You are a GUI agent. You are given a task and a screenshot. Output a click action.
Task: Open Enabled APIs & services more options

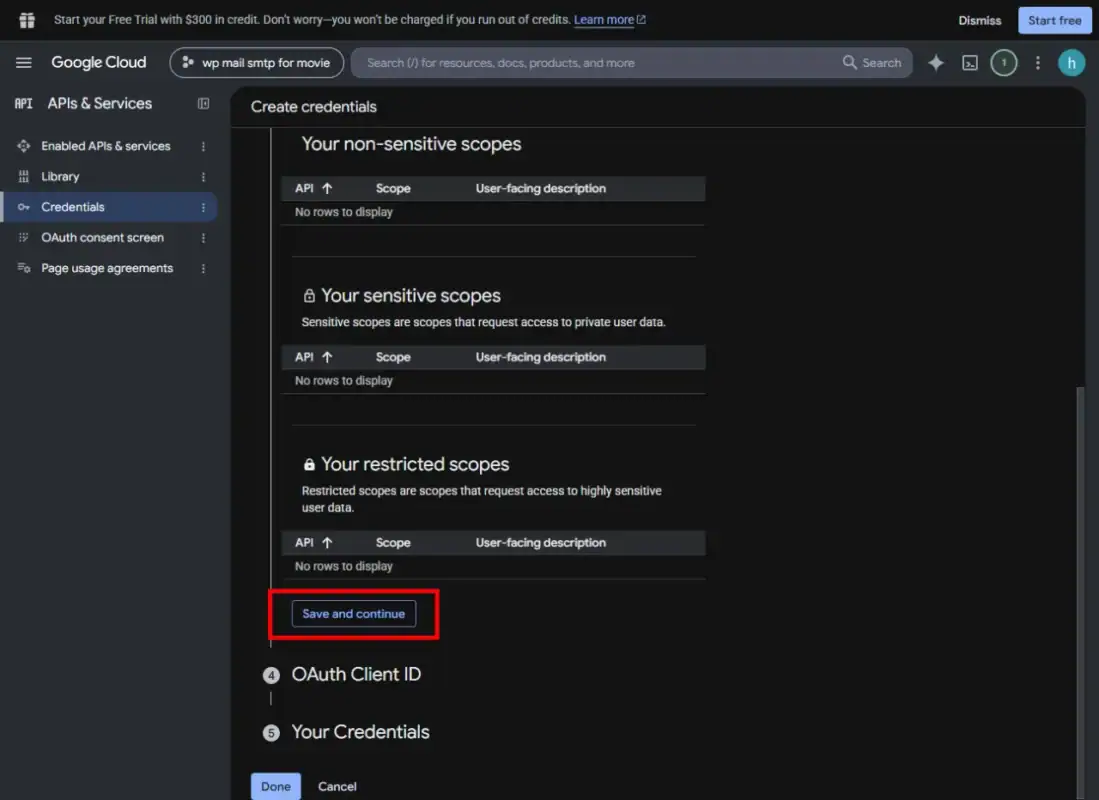(x=203, y=147)
